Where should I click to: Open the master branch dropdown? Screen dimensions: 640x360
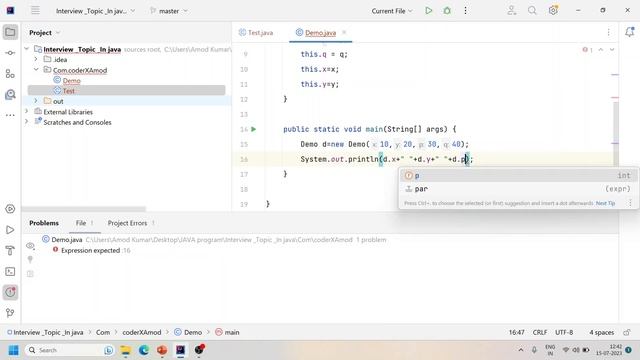point(169,11)
